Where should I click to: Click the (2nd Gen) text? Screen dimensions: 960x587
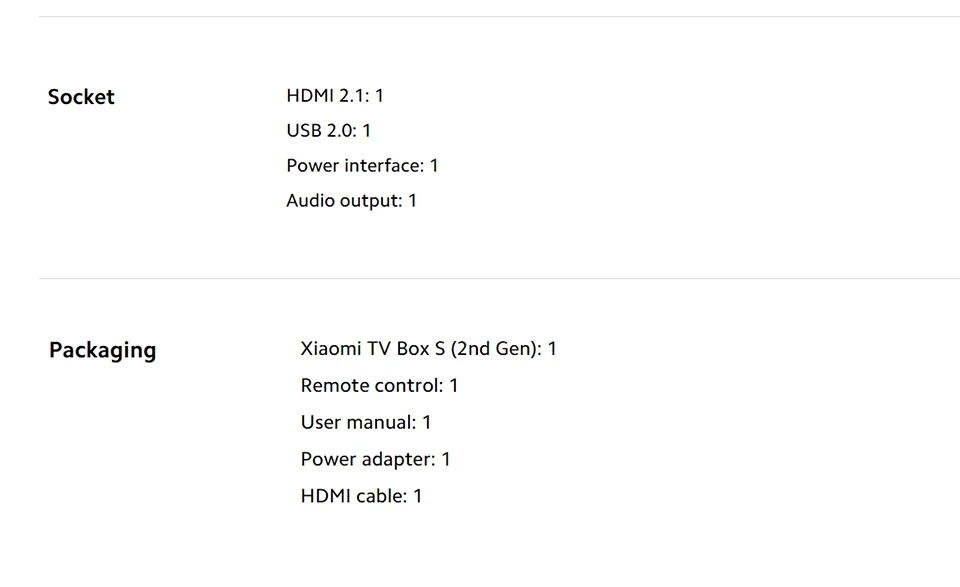point(497,349)
